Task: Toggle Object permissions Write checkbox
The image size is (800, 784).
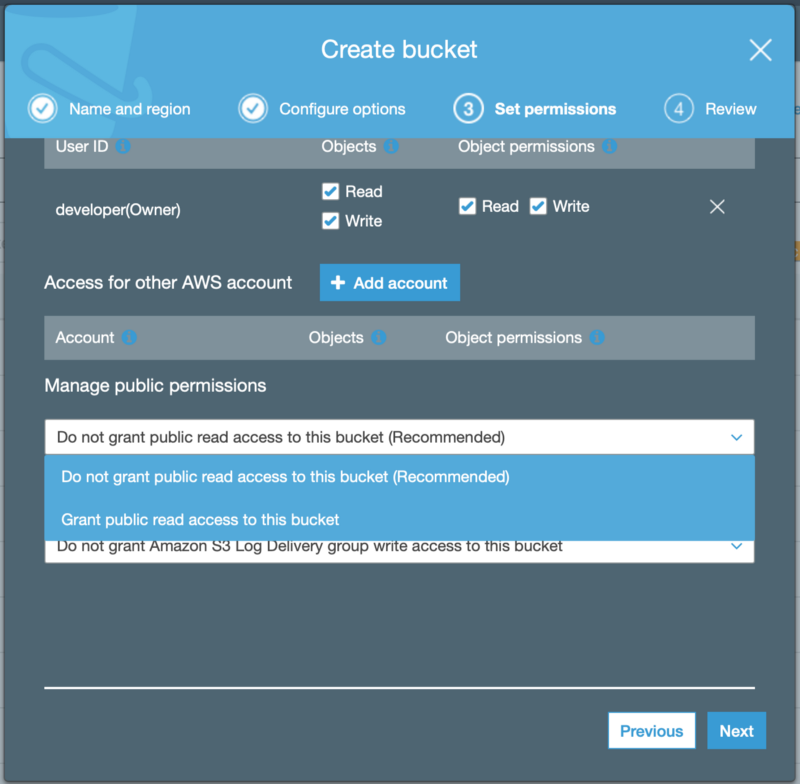Action: click(x=538, y=207)
